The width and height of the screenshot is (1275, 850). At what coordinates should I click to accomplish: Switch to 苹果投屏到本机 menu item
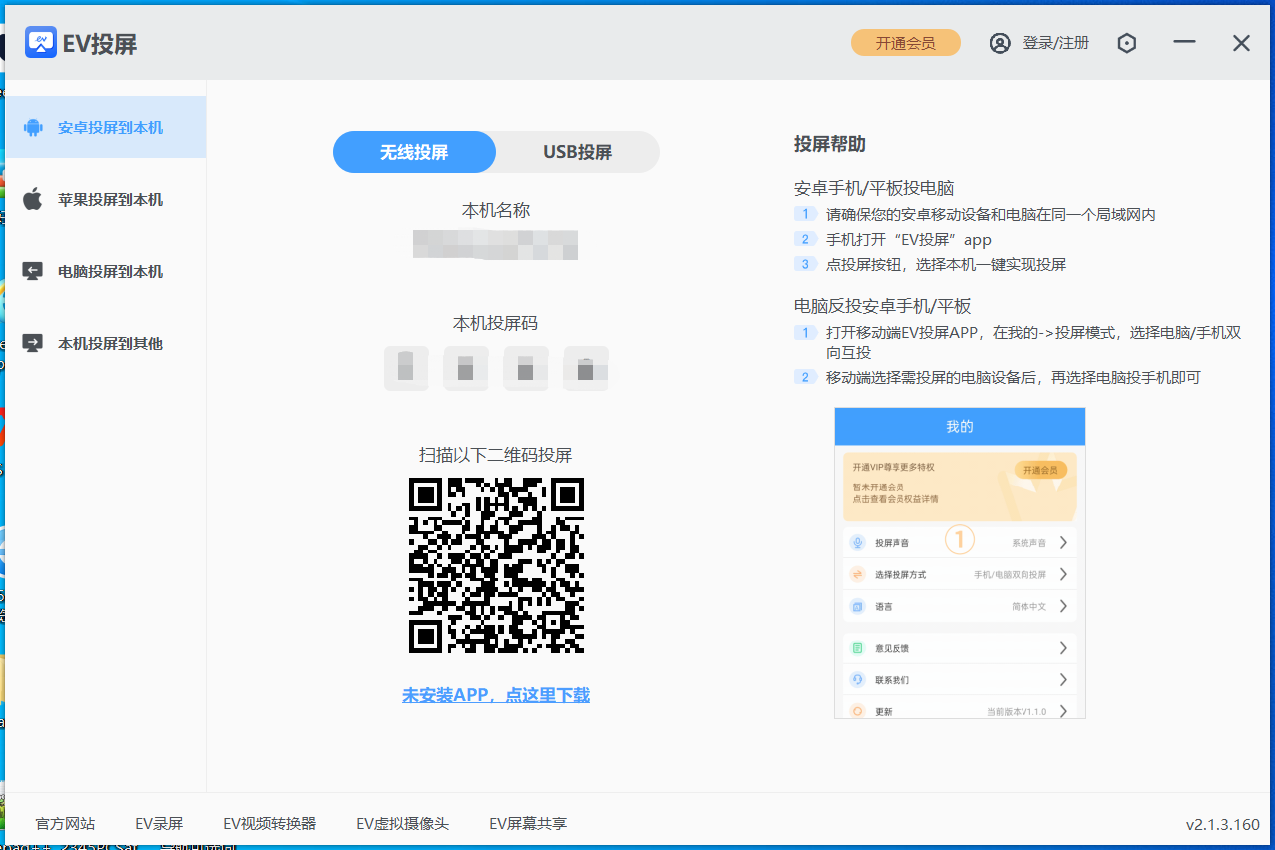pyautogui.click(x=105, y=200)
